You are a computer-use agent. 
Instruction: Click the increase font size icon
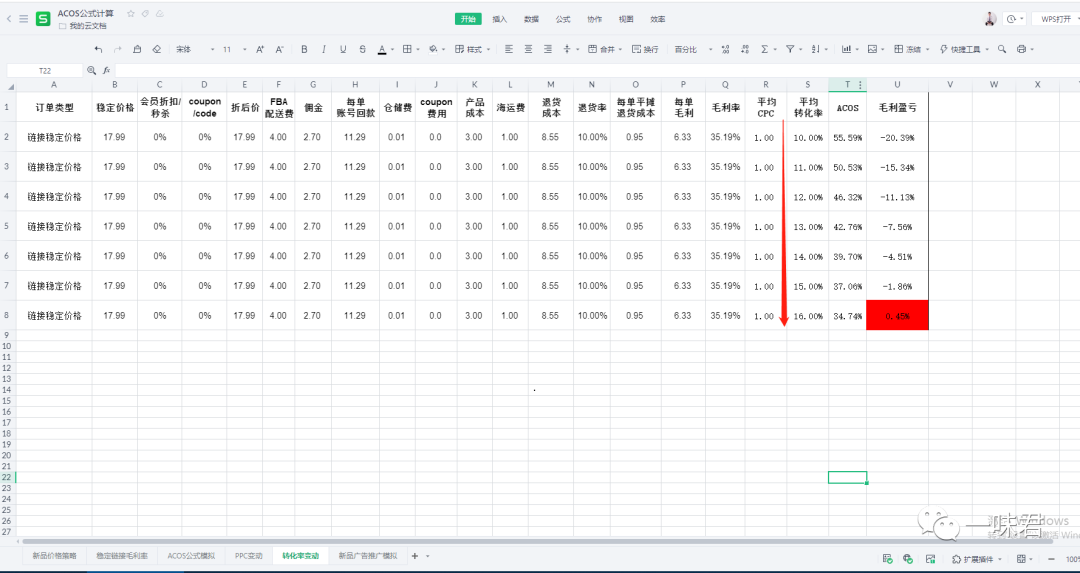coord(260,49)
